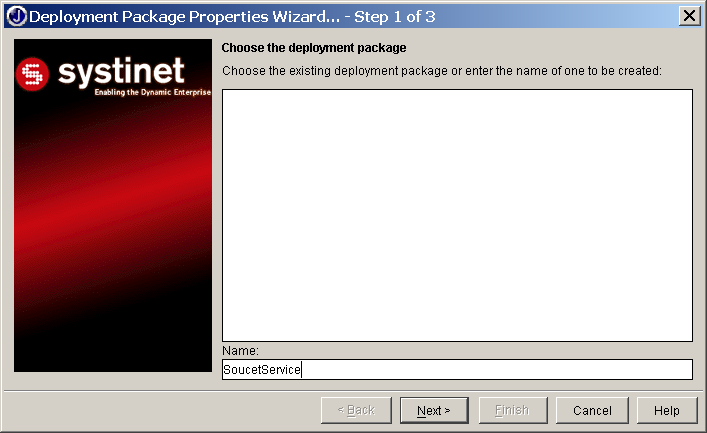This screenshot has height=433, width=707.
Task: Click the J application icon in title bar
Action: (x=17, y=16)
